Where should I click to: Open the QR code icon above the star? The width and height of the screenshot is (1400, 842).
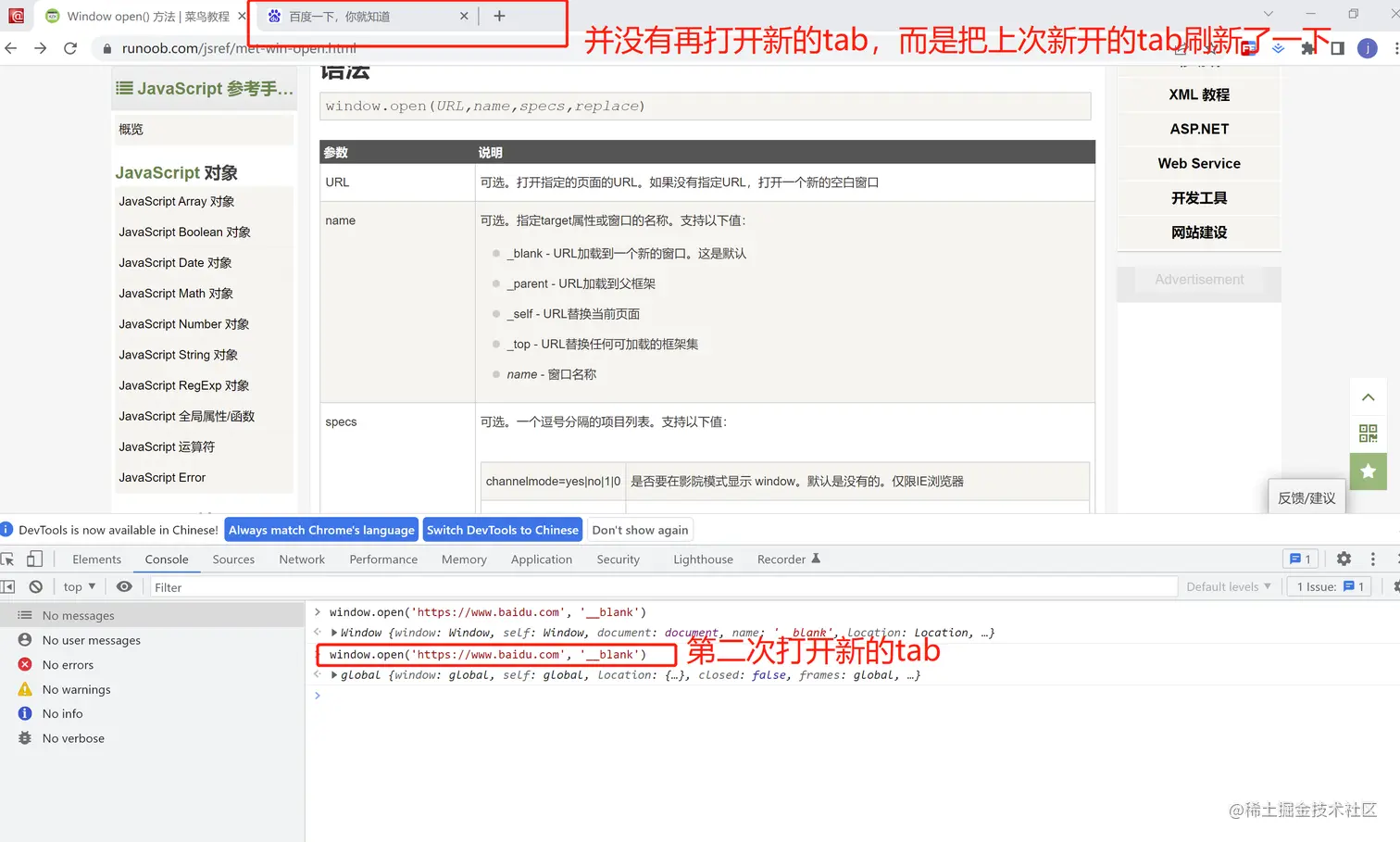1368,434
